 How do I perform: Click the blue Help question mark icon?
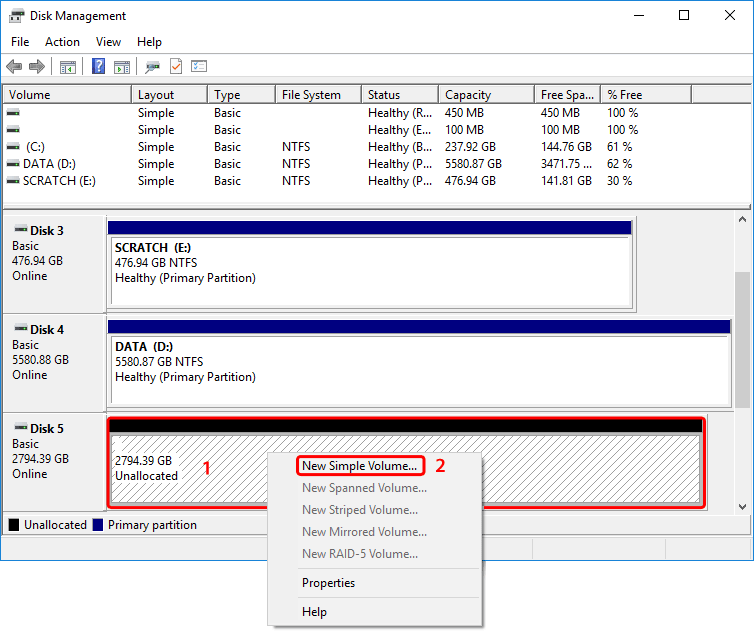click(99, 67)
